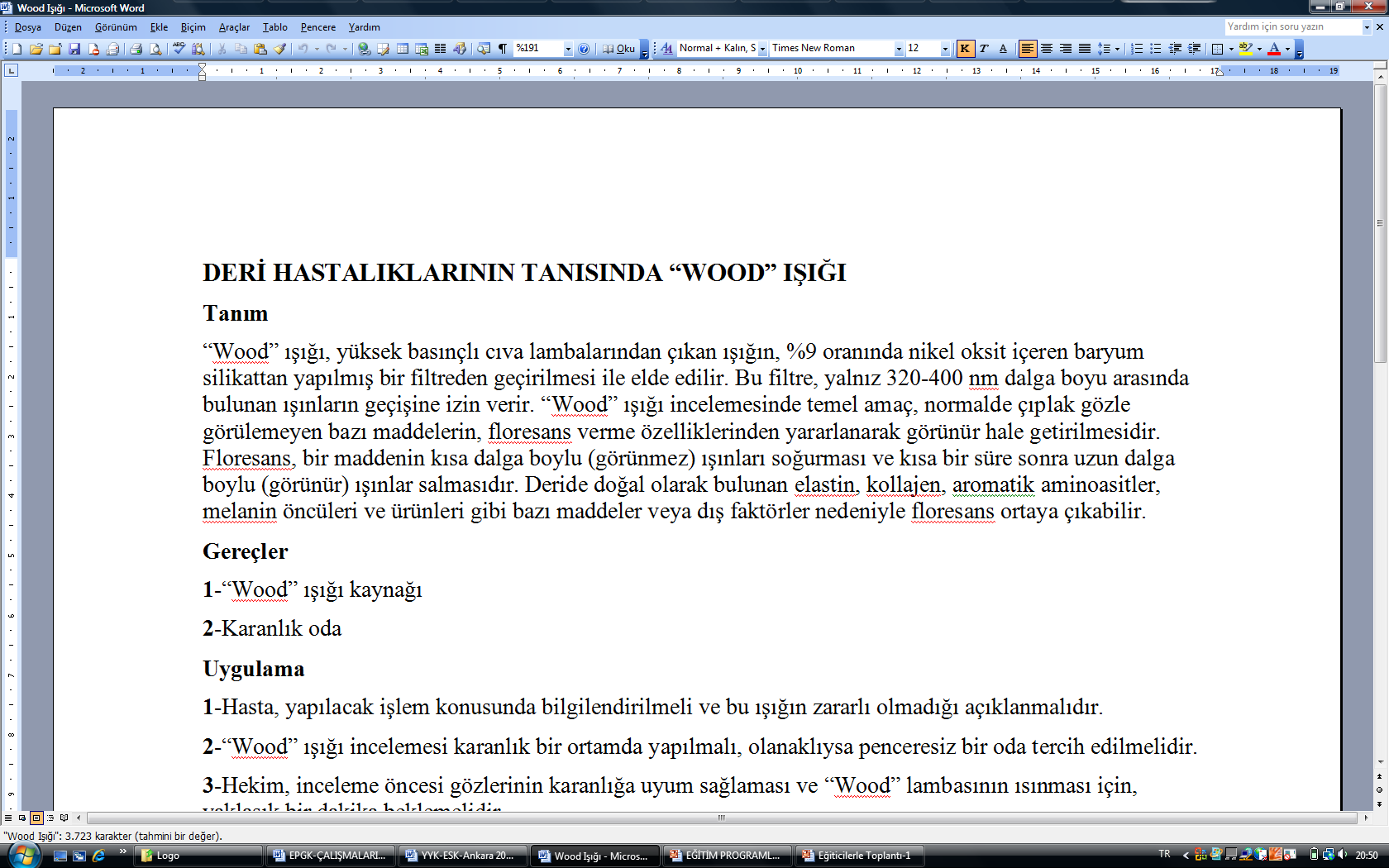
Task: Open Print Preview icon
Action: 155,49
